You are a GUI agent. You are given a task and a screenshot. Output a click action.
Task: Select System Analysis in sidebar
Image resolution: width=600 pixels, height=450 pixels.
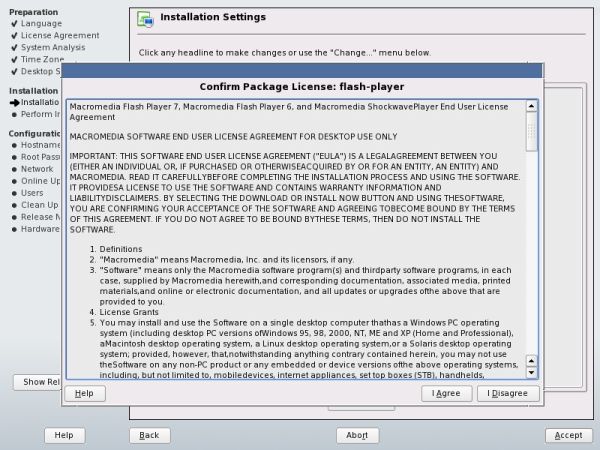click(x=53, y=47)
